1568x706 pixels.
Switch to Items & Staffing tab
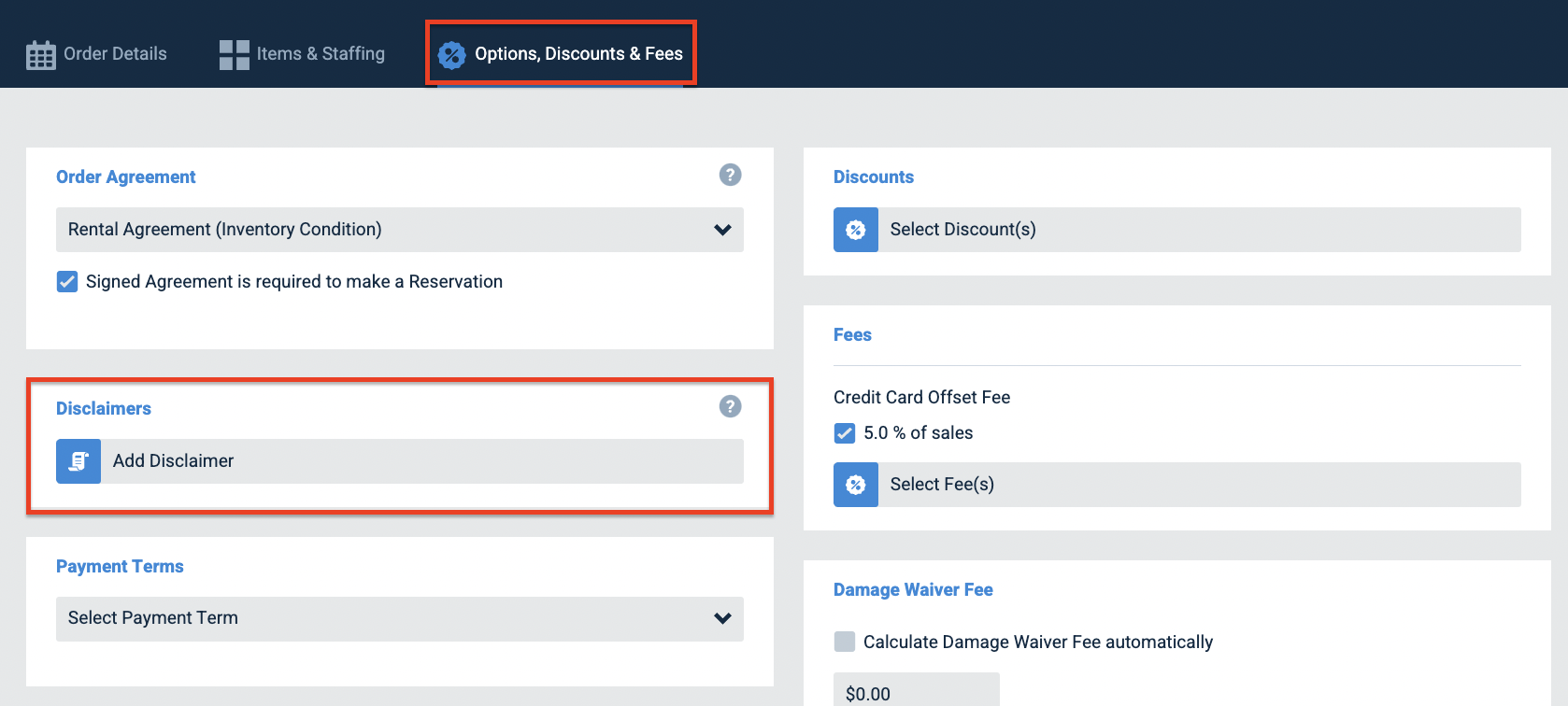pos(302,54)
